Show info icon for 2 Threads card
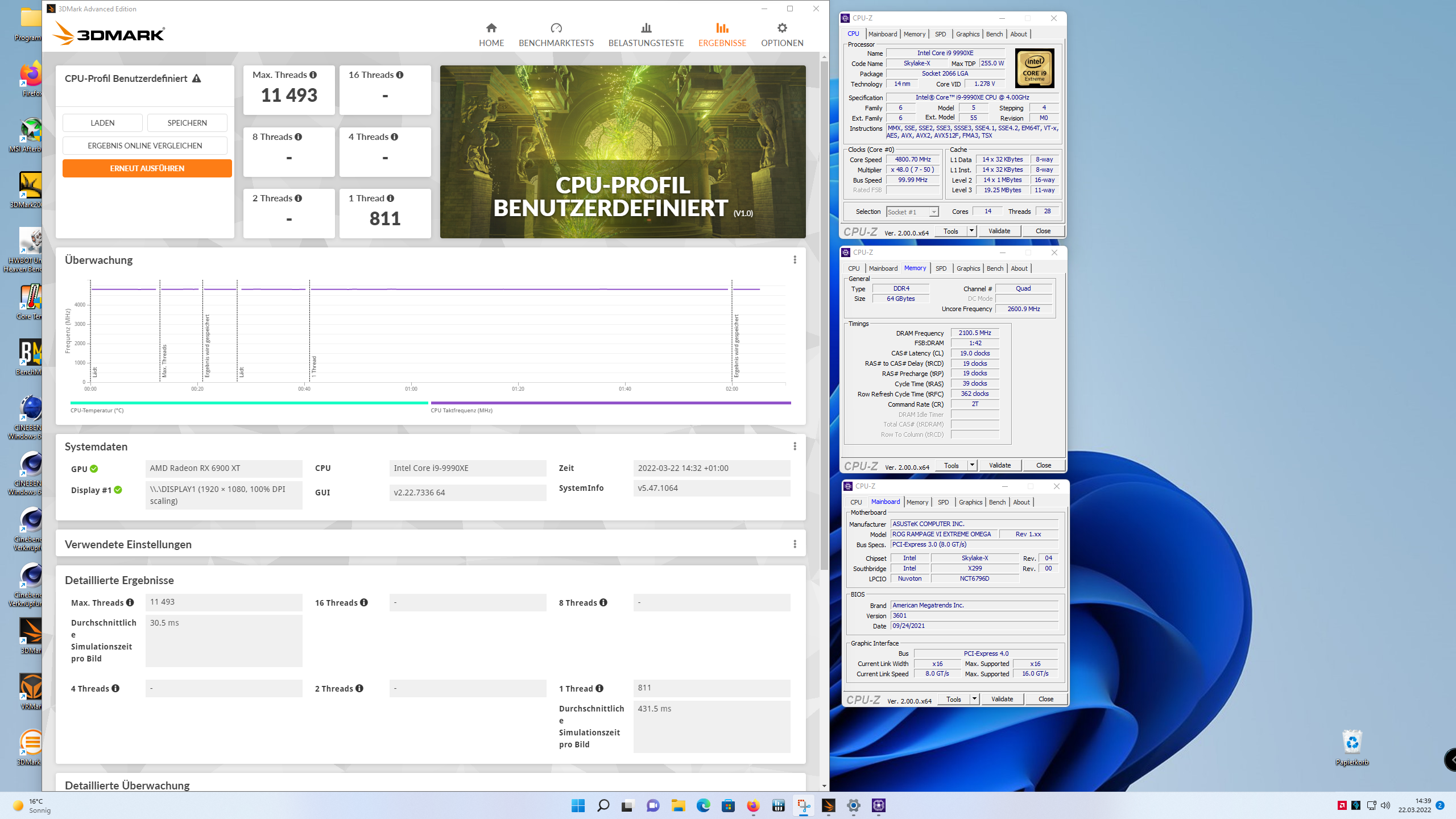This screenshot has height=819, width=1456. coord(299,198)
